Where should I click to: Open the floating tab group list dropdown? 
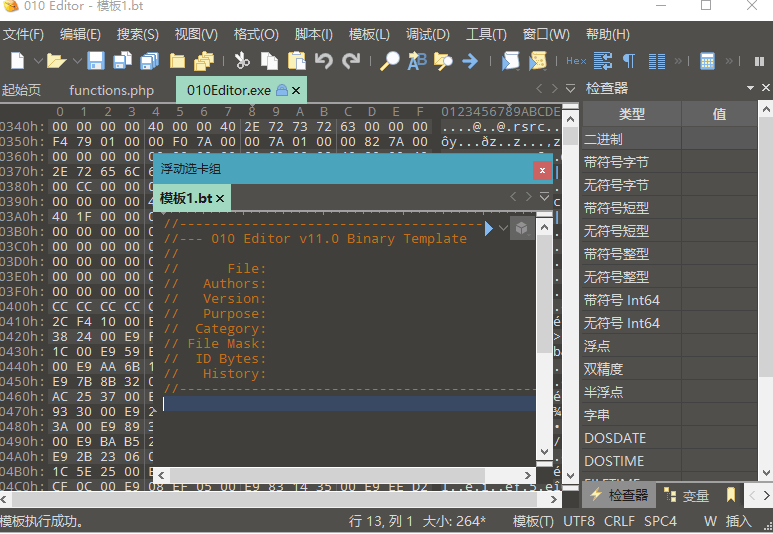tap(544, 197)
